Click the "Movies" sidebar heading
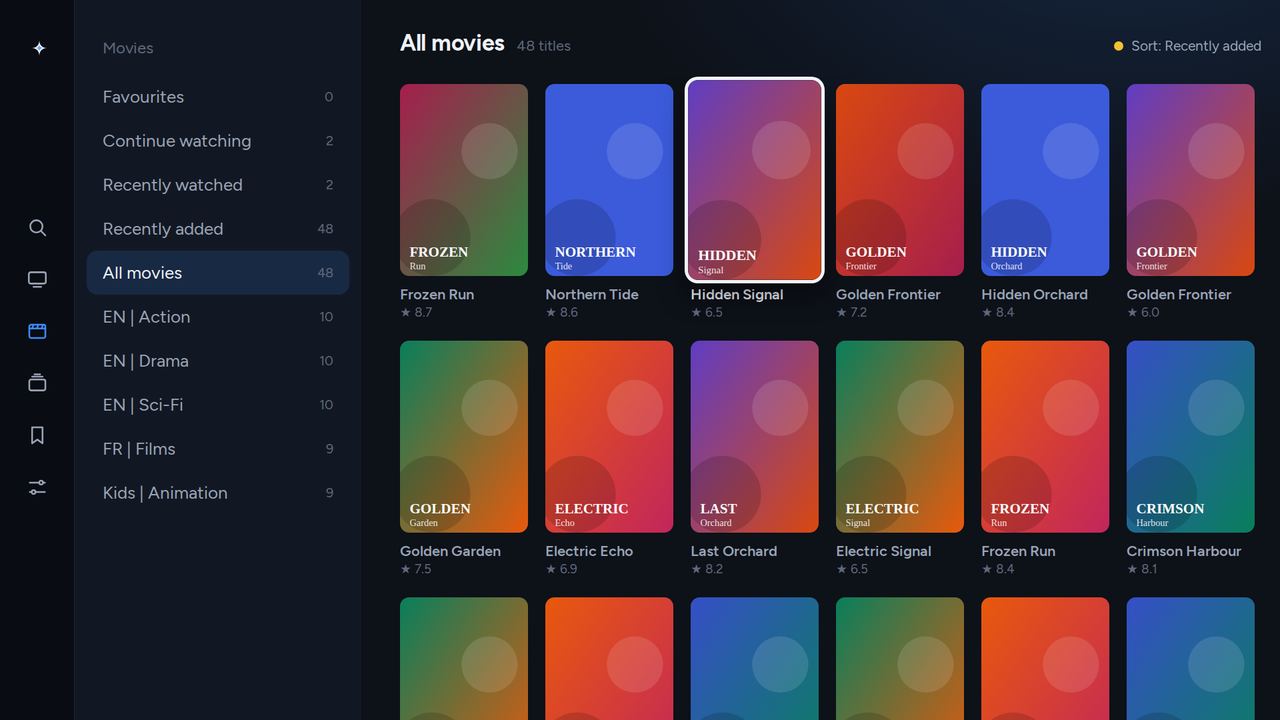 click(x=128, y=48)
